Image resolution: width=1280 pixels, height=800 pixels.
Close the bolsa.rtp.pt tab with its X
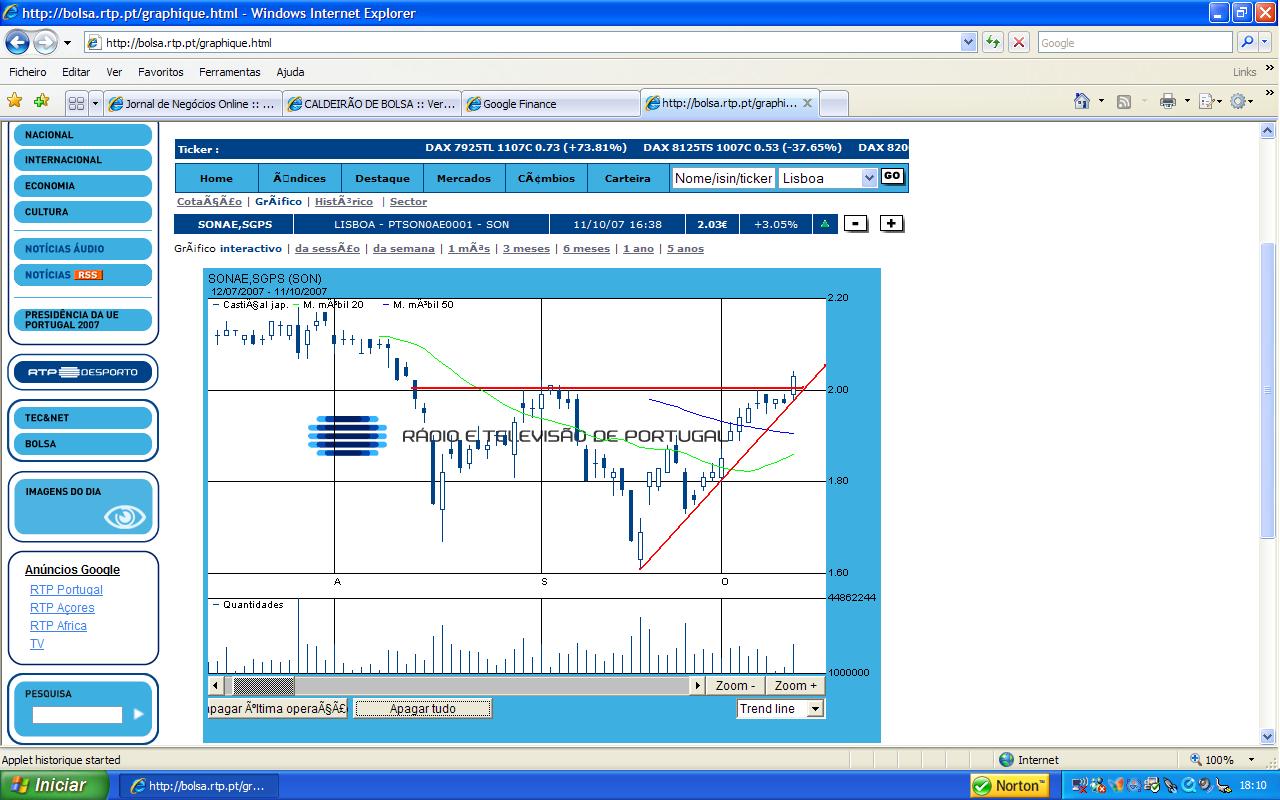pos(807,103)
